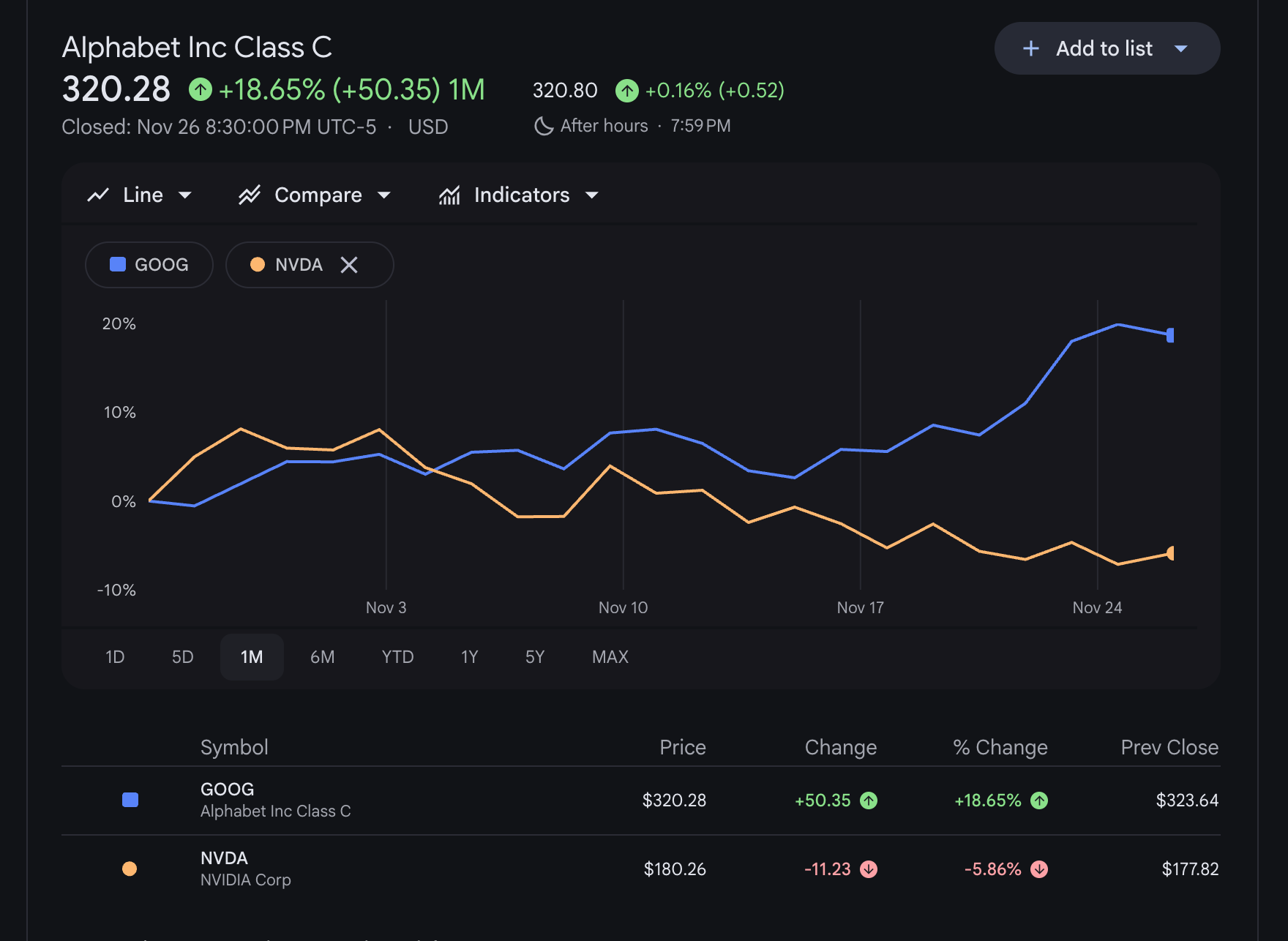The height and width of the screenshot is (941, 1288).
Task: Switch to the 6M time range
Action: 323,657
